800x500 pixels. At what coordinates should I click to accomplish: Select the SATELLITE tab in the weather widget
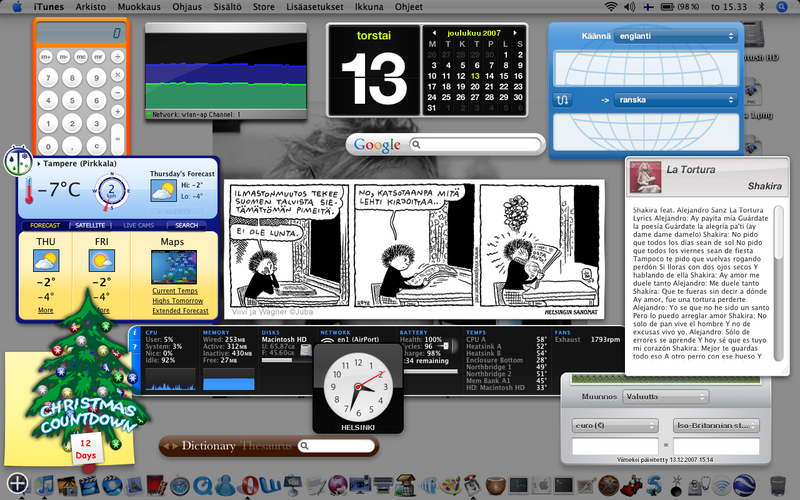(x=90, y=225)
